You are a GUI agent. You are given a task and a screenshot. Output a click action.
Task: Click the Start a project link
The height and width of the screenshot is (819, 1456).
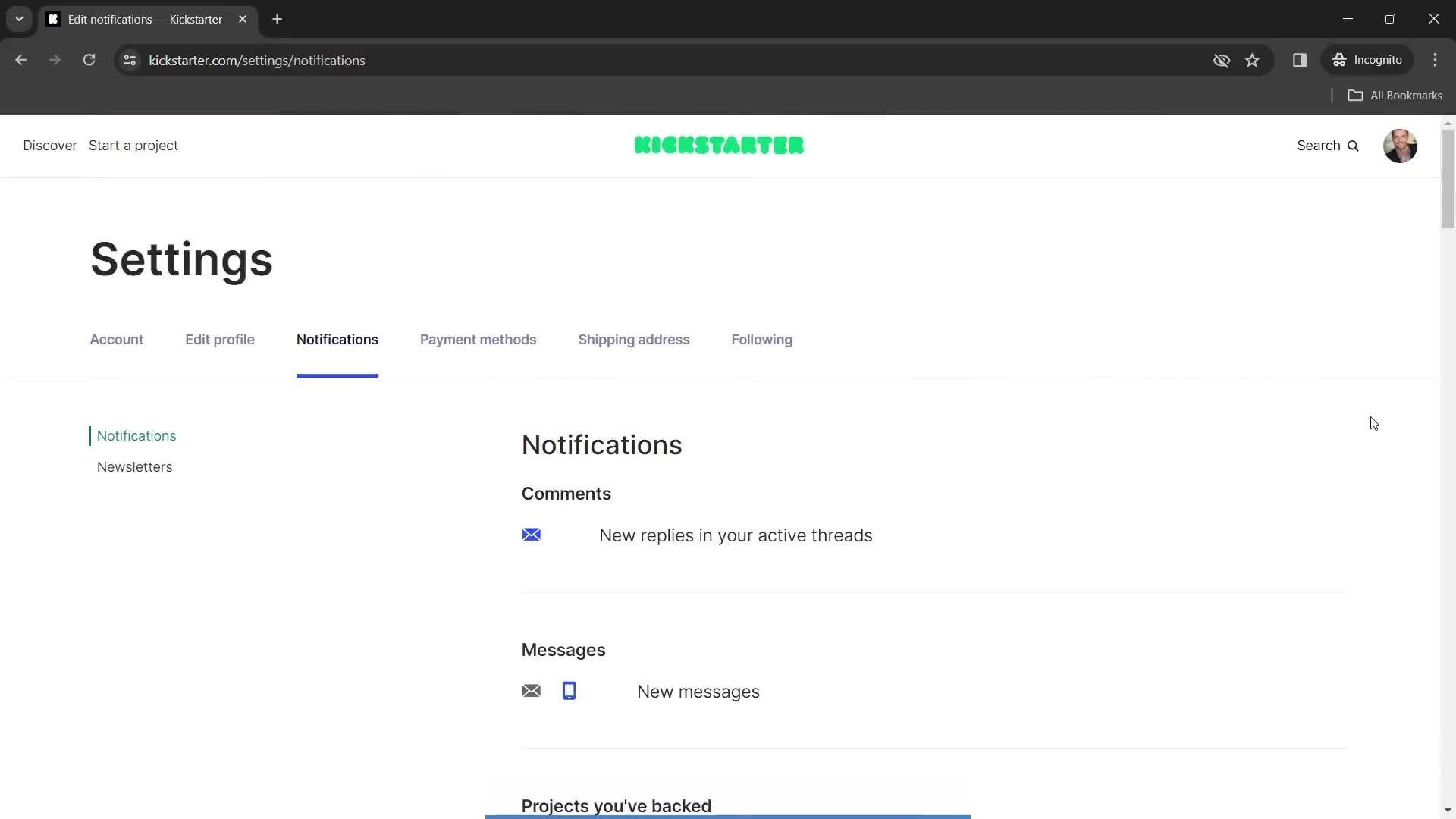pyautogui.click(x=133, y=145)
